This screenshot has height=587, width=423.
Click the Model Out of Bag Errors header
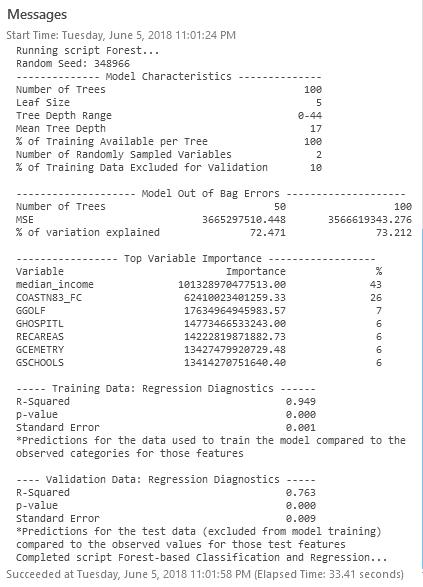point(211,194)
